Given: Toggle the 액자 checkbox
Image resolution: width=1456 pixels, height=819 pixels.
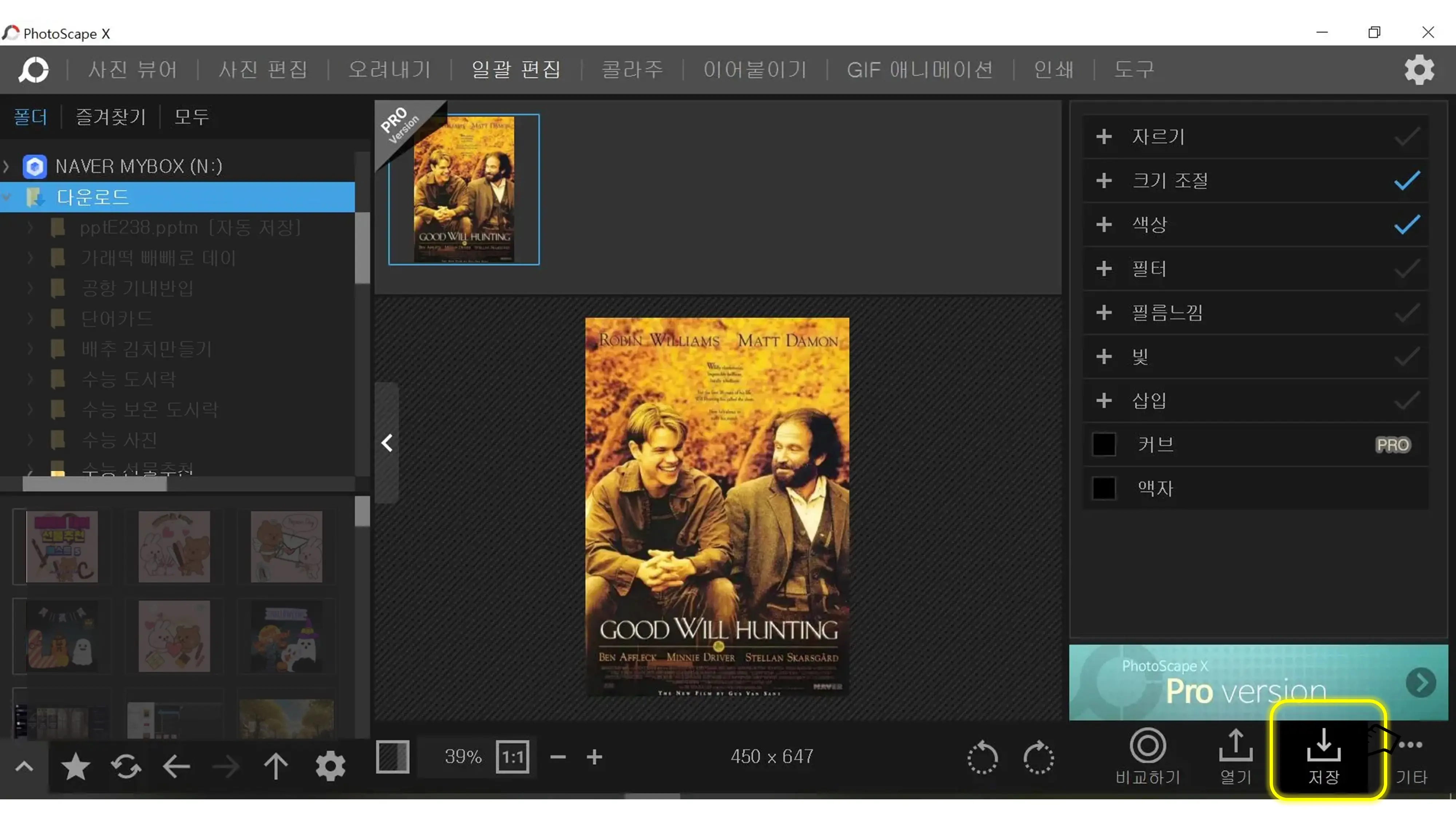Looking at the screenshot, I should coord(1104,489).
